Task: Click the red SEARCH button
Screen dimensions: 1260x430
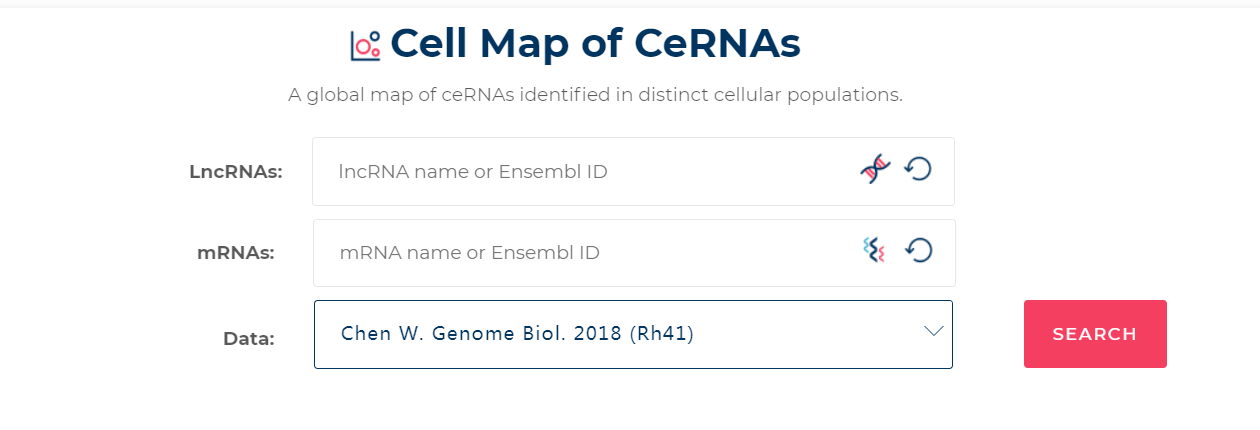Action: 1095,334
